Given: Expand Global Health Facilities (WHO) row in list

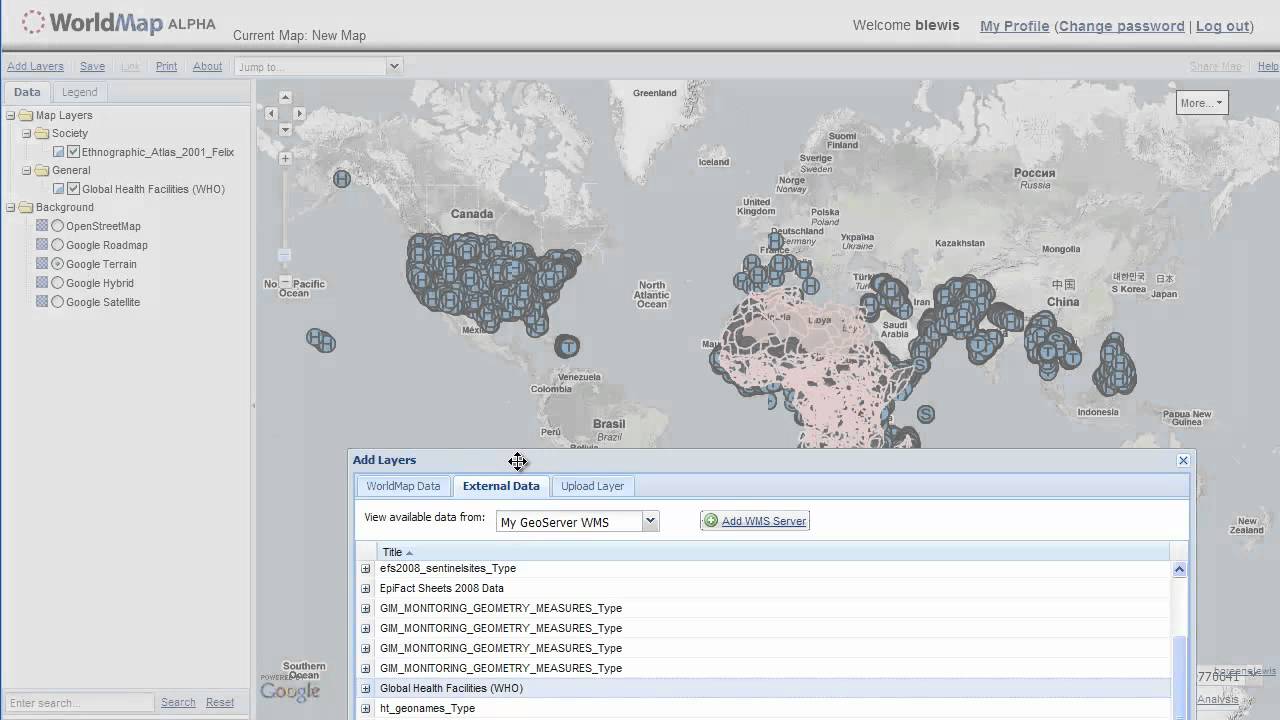Looking at the screenshot, I should (365, 688).
